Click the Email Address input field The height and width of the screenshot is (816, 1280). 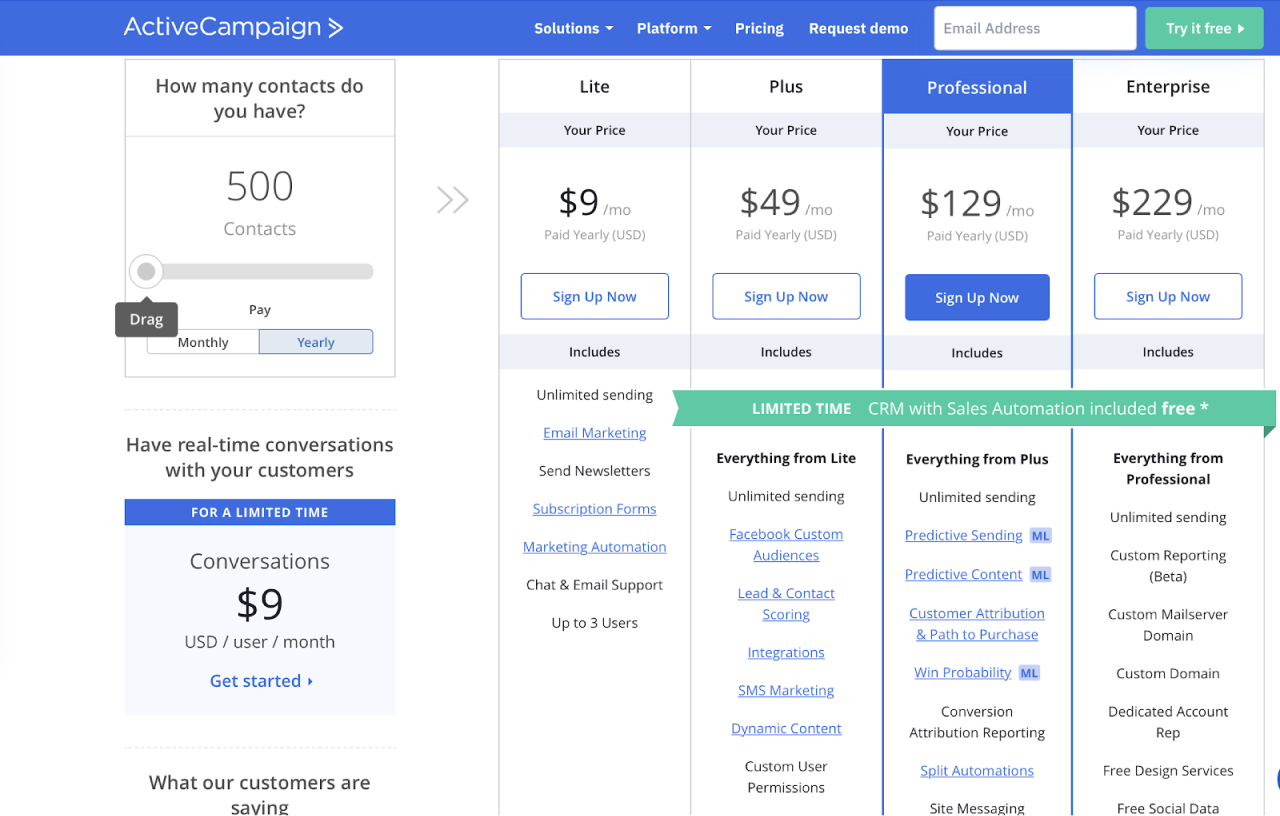click(x=1034, y=28)
